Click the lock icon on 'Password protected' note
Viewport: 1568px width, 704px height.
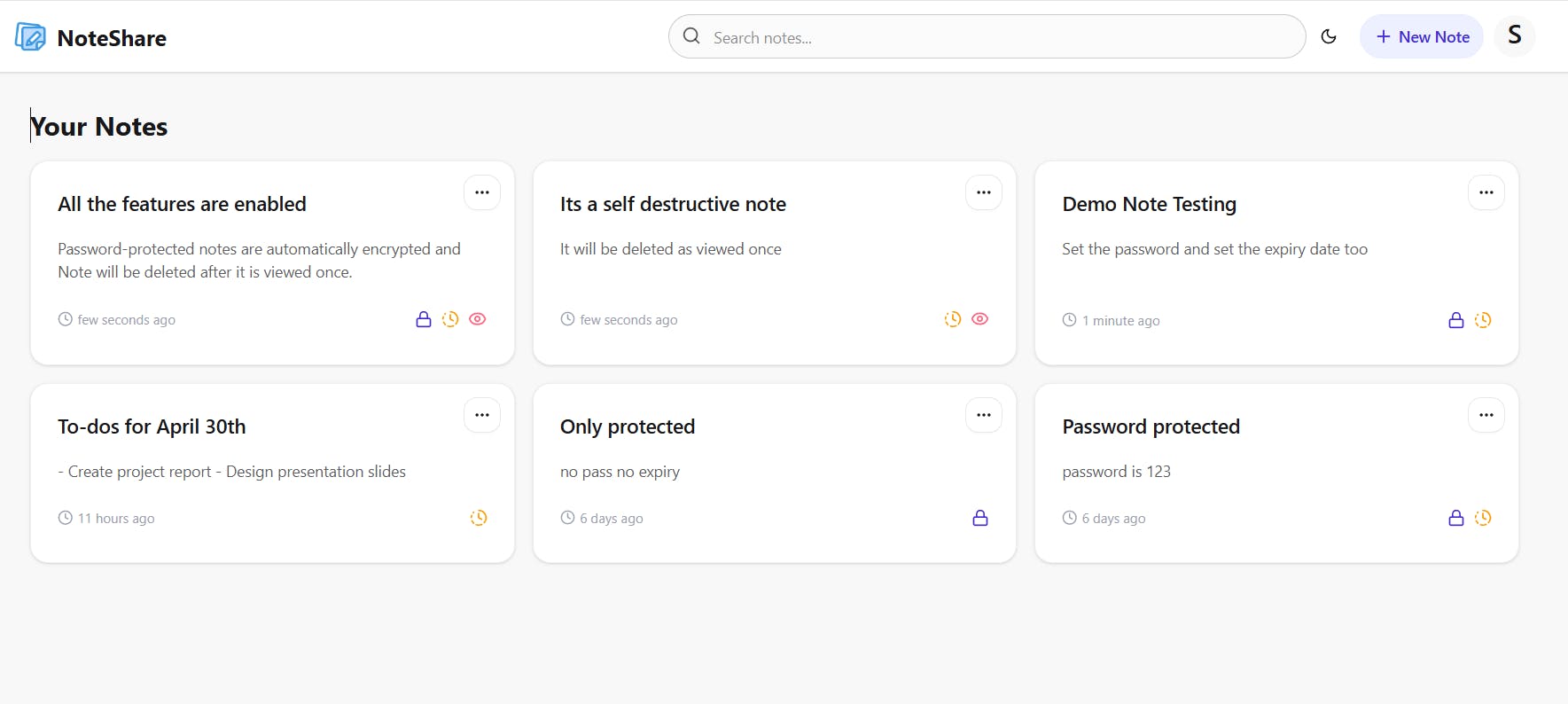(x=1455, y=518)
